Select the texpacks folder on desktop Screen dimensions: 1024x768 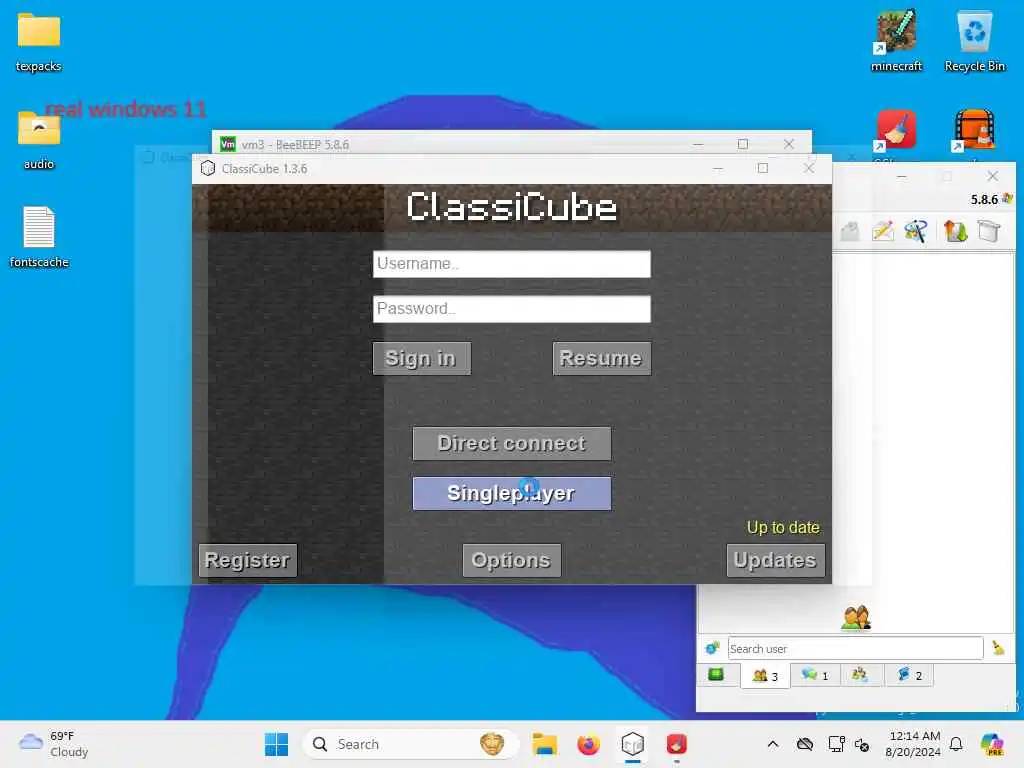click(39, 42)
